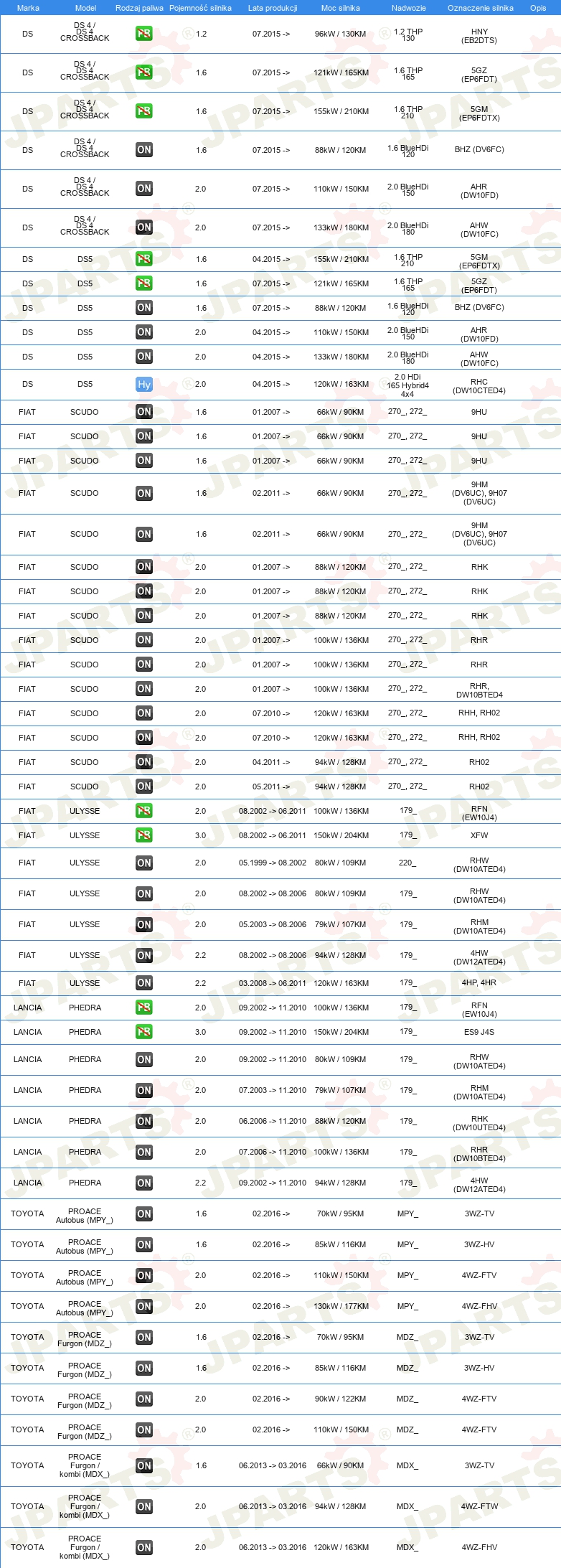The height and width of the screenshot is (1568, 561).
Task: Select diesel icon in DS5 BHZ (DV6FC) row
Action: coord(144,308)
